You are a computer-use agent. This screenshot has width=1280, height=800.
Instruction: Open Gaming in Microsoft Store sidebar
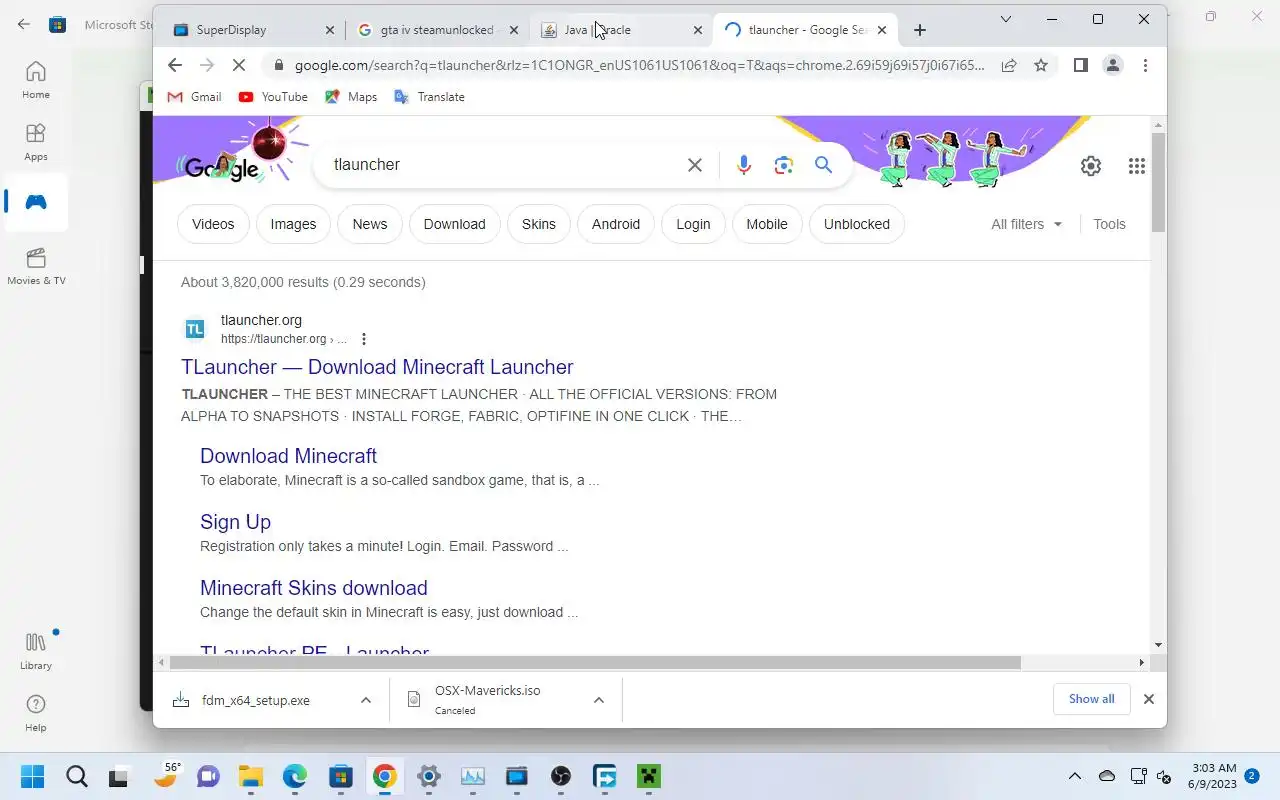tap(36, 202)
